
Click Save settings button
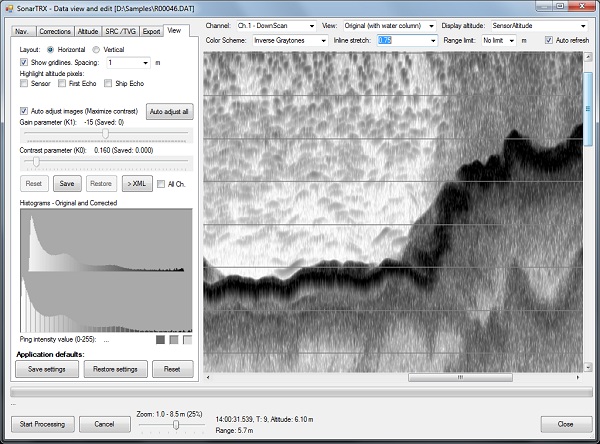tap(47, 369)
